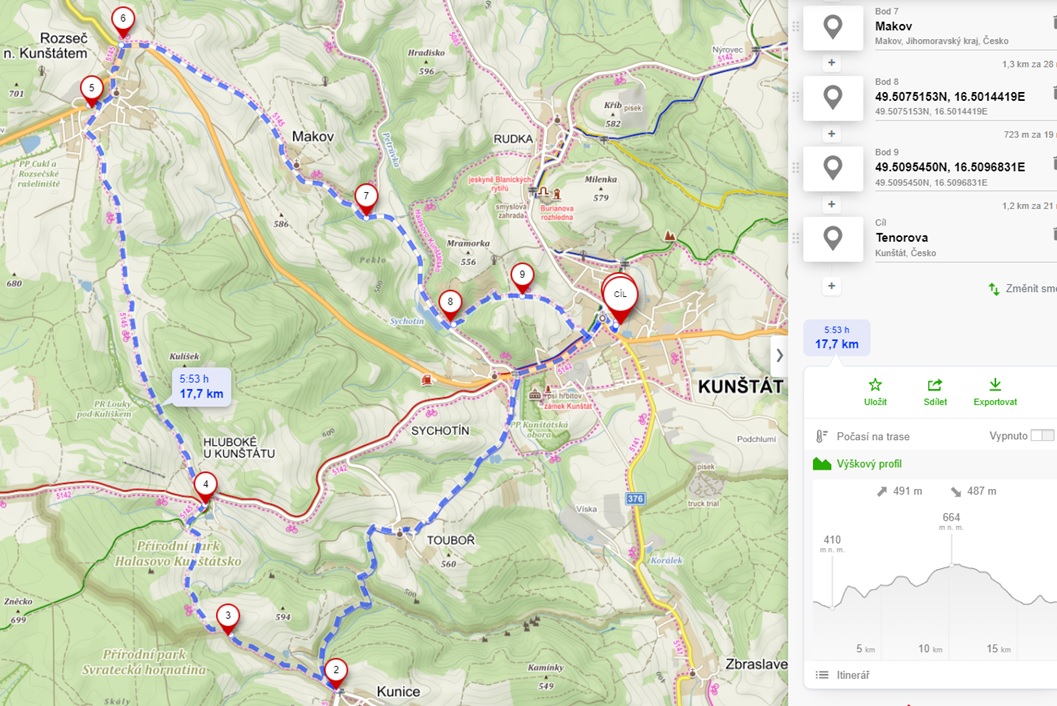Toggle the Počasí na trase weather switch
The height and width of the screenshot is (706, 1057).
point(1041,436)
